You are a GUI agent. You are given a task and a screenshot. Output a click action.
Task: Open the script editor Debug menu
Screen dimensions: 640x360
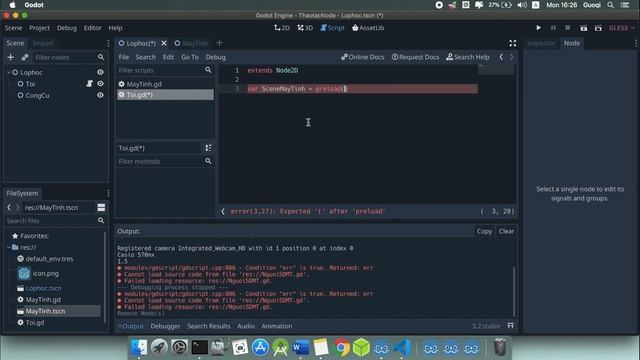(x=216, y=57)
